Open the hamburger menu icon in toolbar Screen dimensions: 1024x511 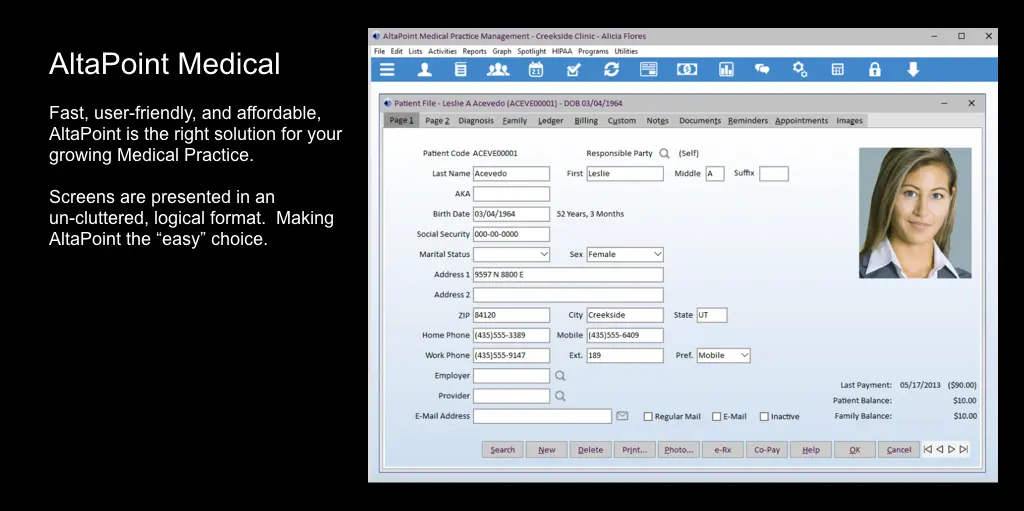(x=387, y=69)
